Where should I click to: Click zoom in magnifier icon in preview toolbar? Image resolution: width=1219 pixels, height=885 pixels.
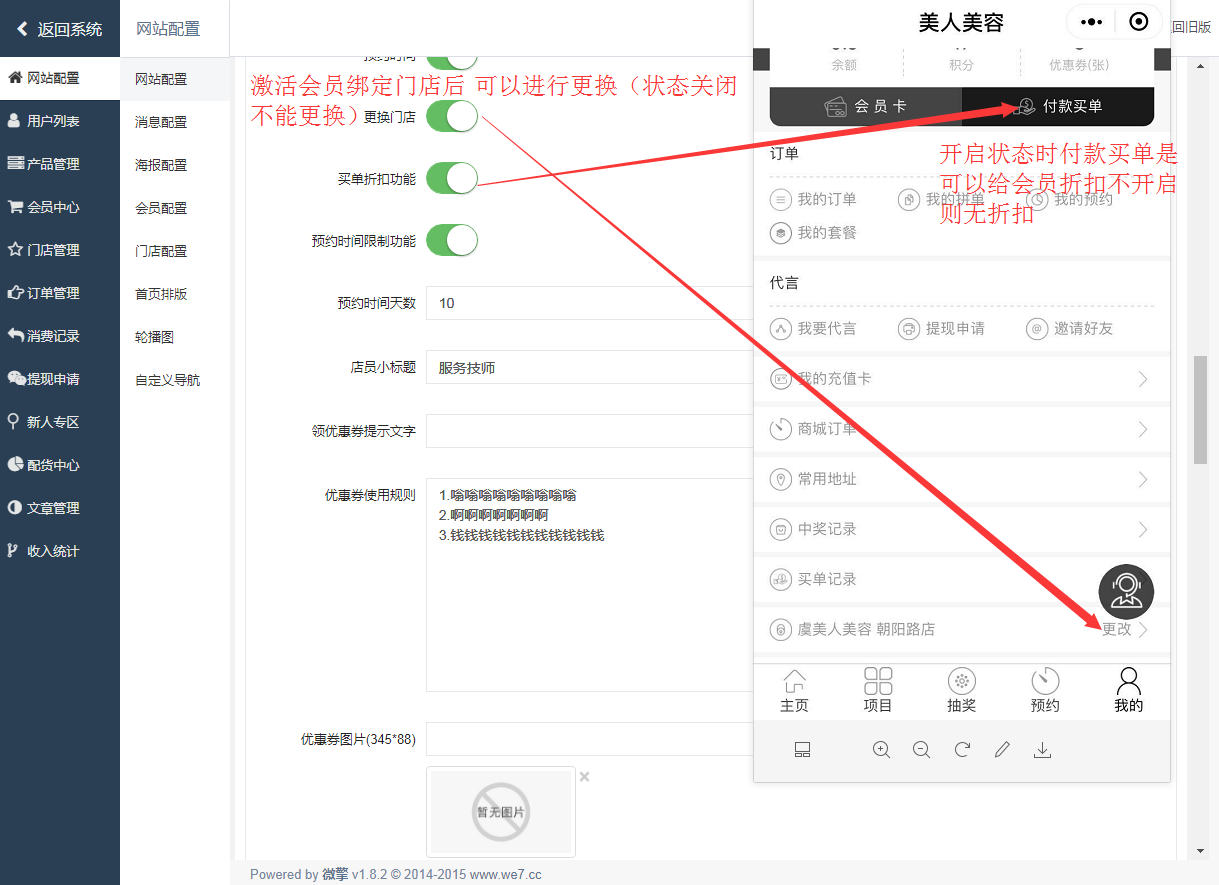click(x=881, y=750)
